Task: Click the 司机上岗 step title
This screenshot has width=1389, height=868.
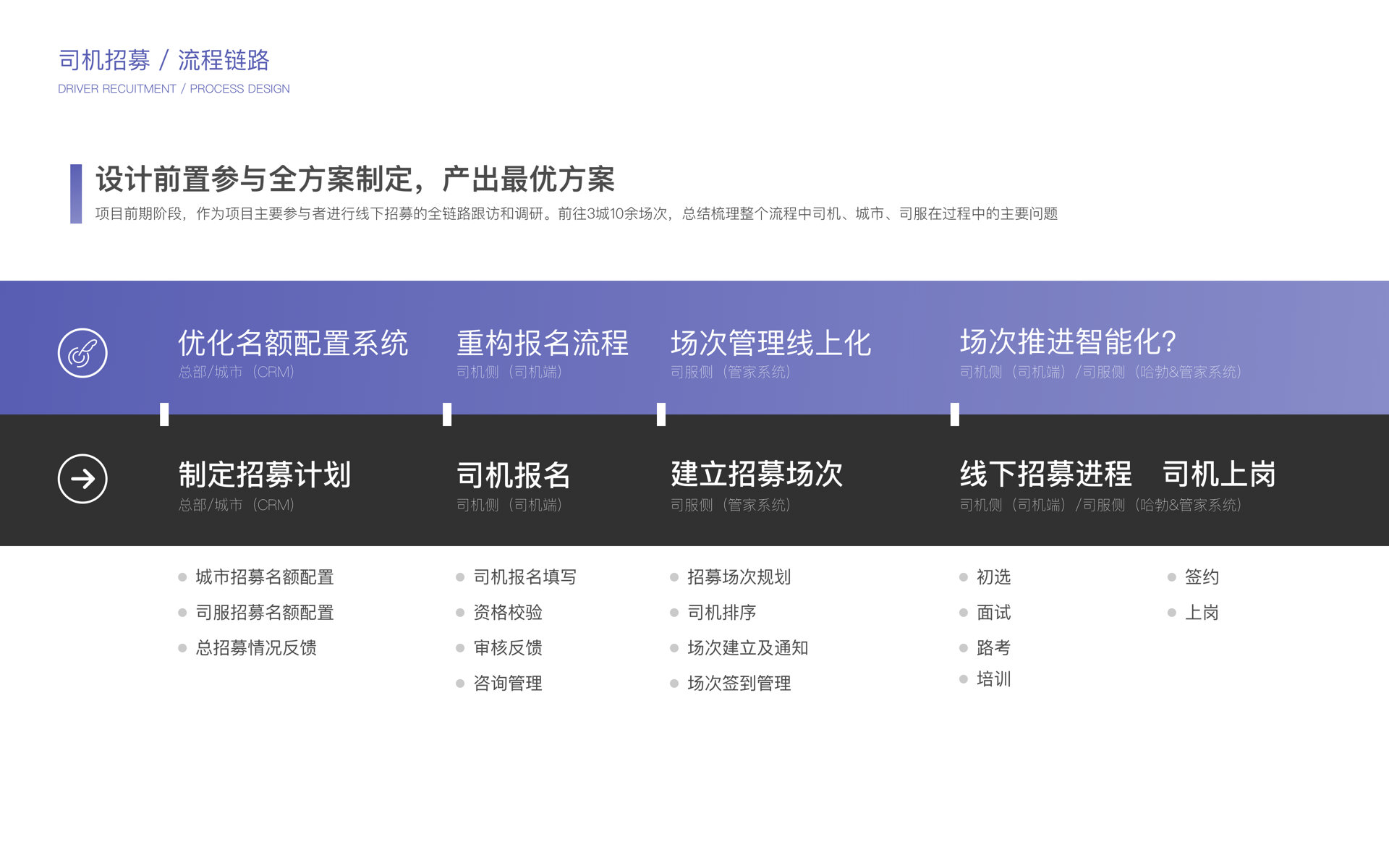Action: coord(1219,475)
